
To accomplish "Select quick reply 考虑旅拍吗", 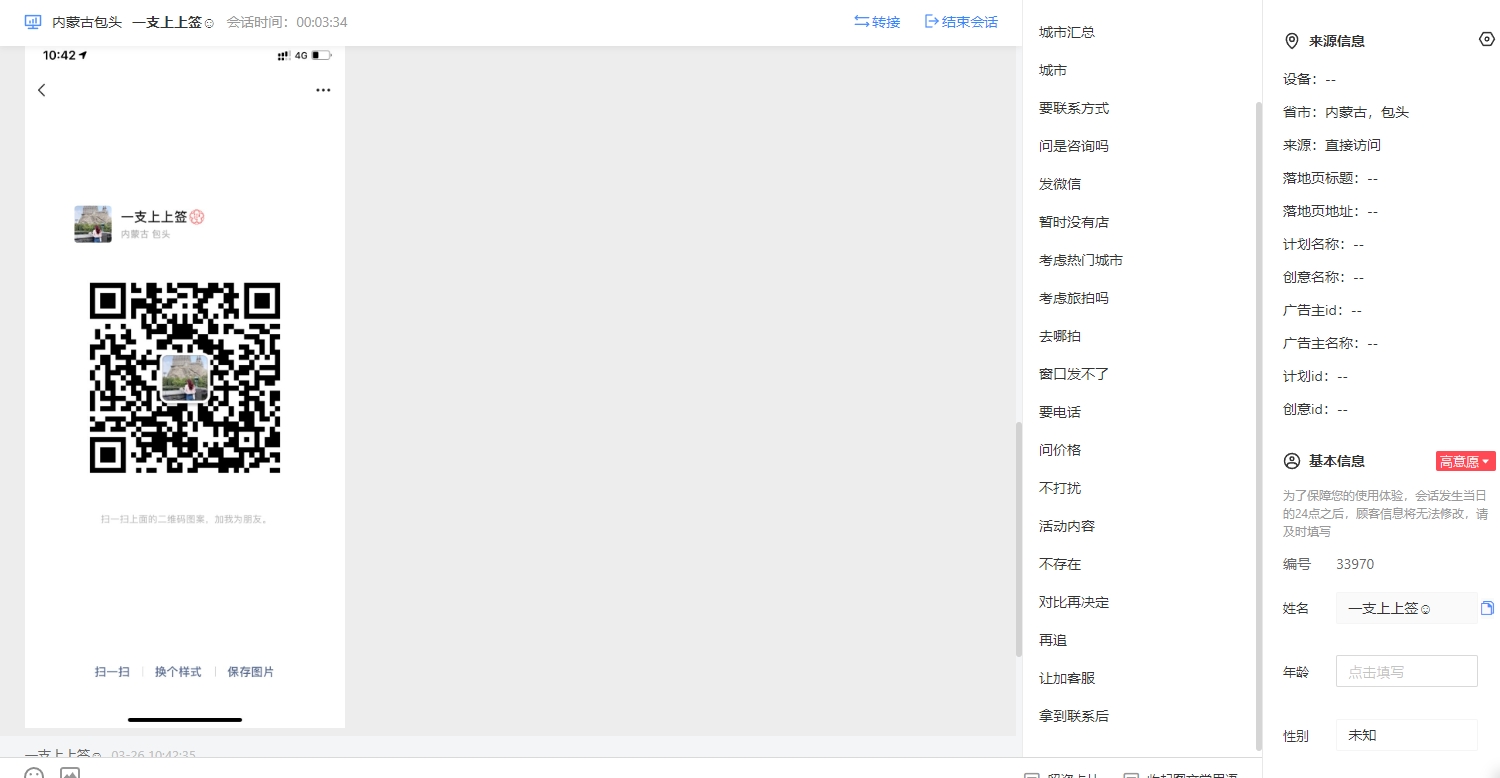I will click(1074, 298).
